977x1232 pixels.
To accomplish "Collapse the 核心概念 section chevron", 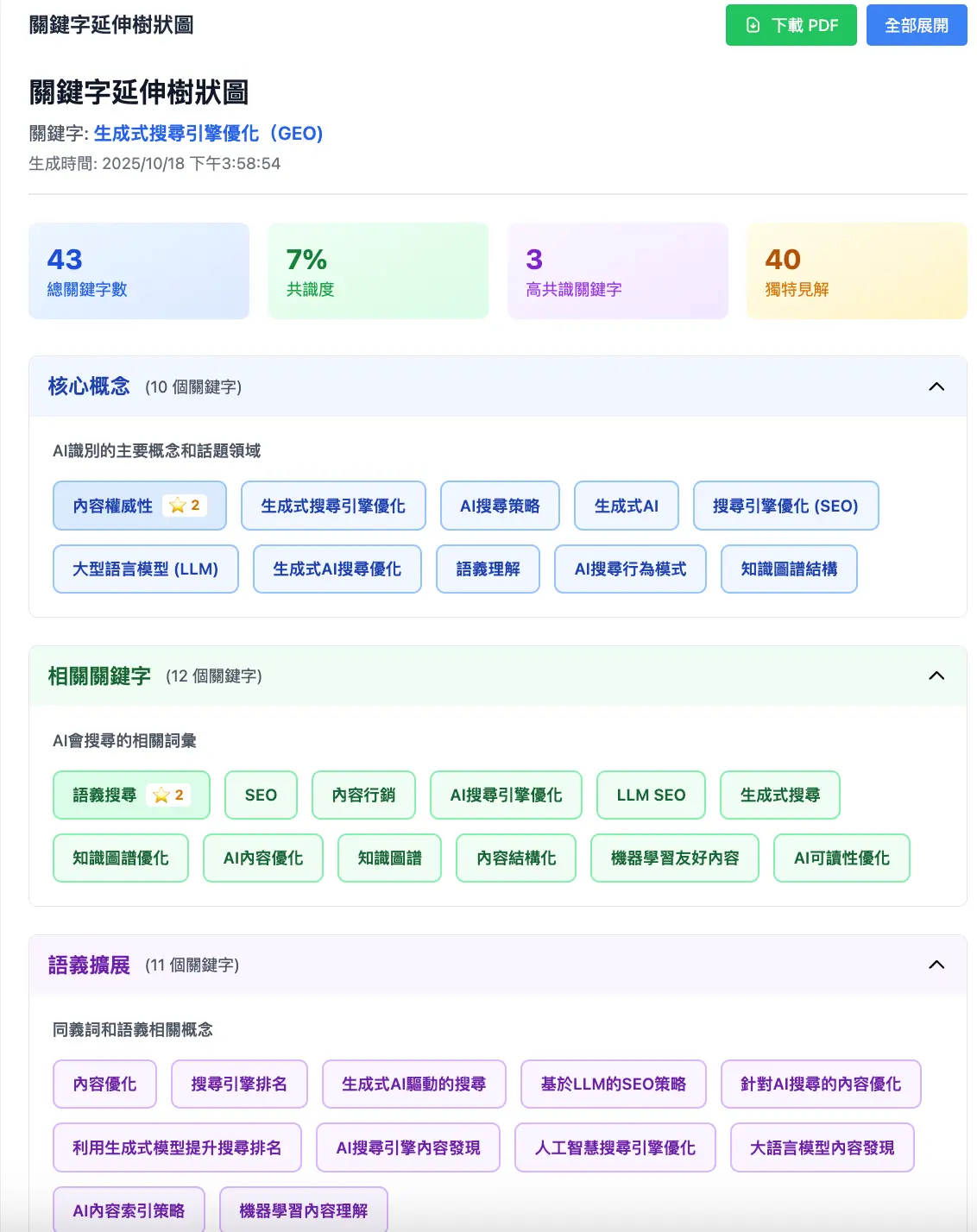I will click(x=936, y=387).
